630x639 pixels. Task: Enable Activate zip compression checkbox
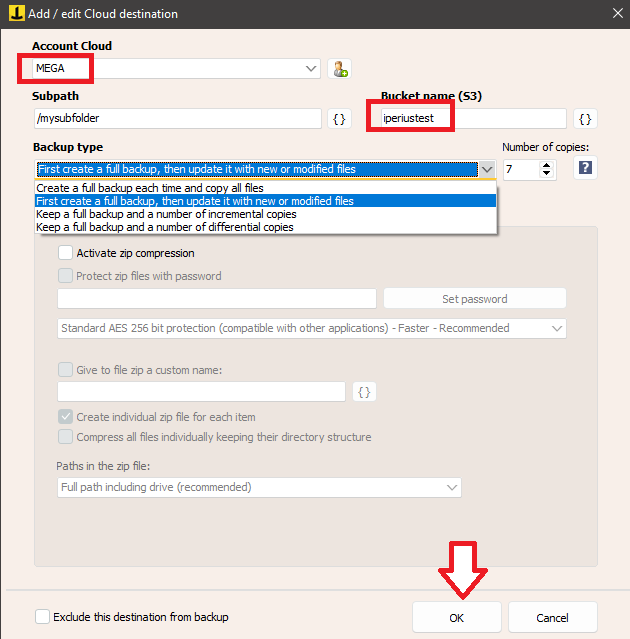tap(66, 254)
